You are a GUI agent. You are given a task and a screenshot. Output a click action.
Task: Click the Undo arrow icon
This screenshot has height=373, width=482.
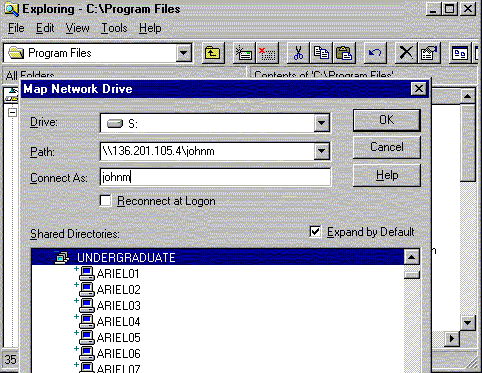[375, 53]
